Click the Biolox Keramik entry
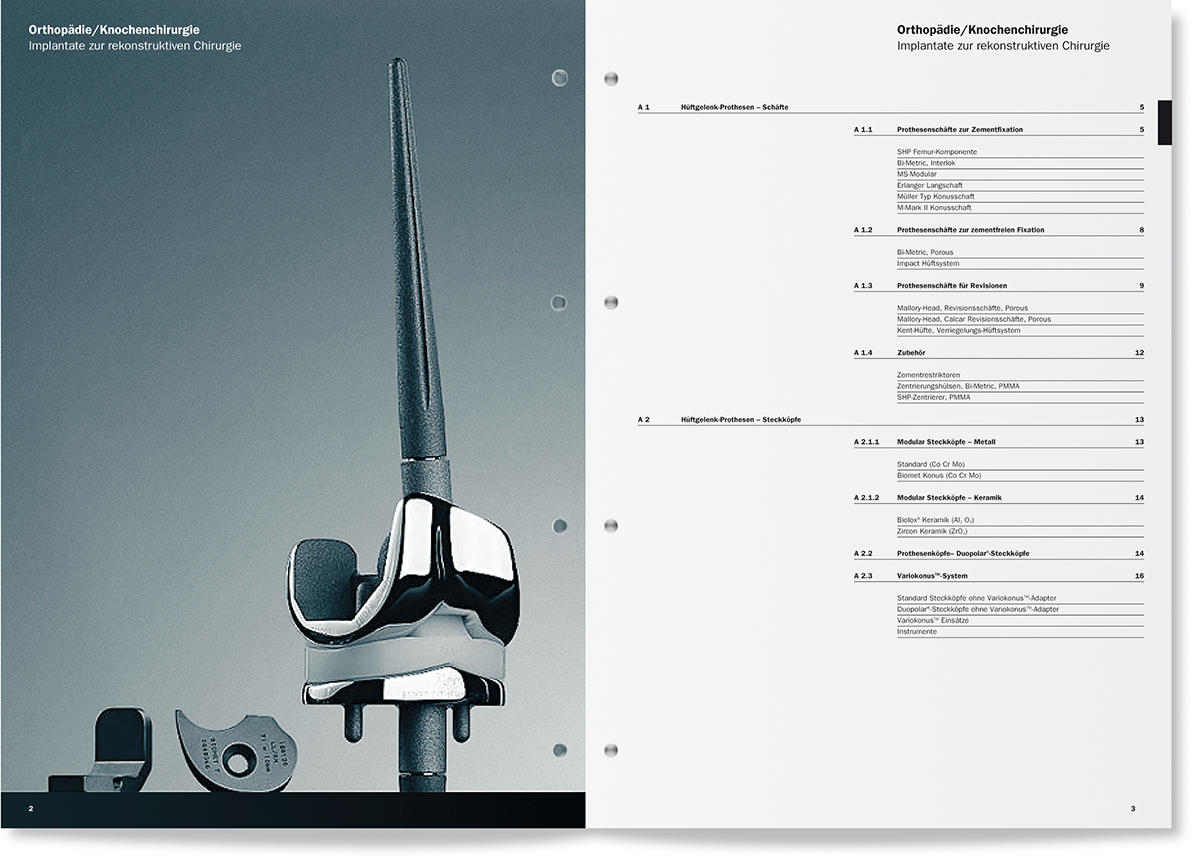This screenshot has width=1200, height=856. coord(935,520)
